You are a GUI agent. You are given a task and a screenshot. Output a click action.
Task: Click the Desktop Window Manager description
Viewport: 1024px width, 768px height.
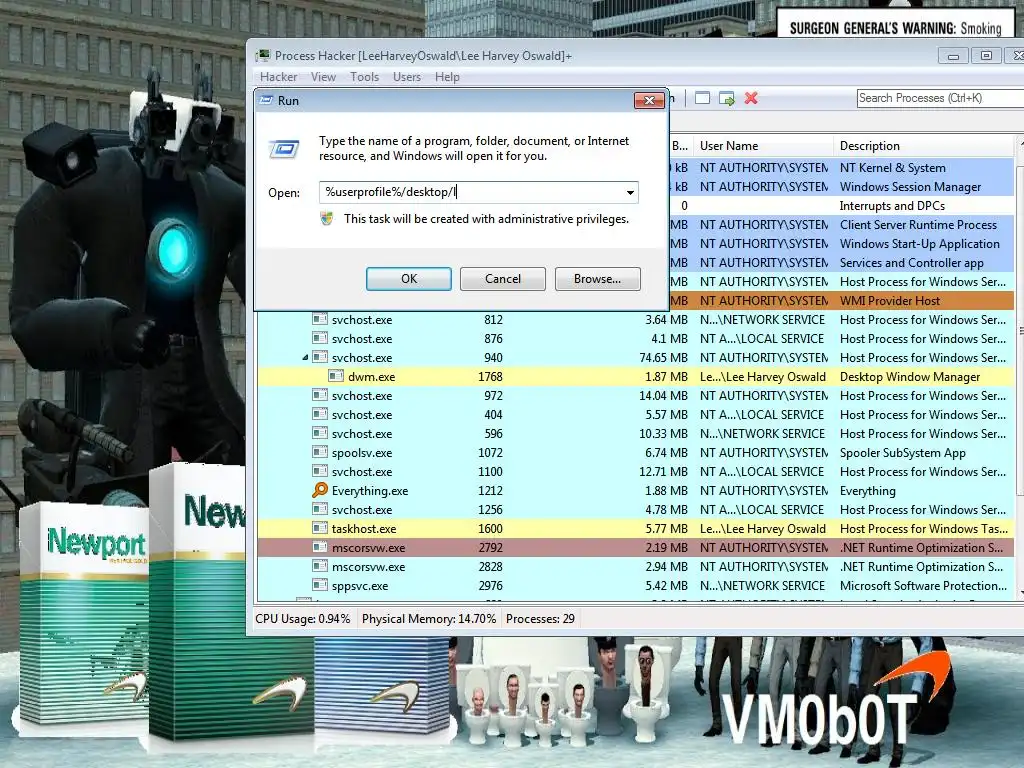[x=910, y=376]
